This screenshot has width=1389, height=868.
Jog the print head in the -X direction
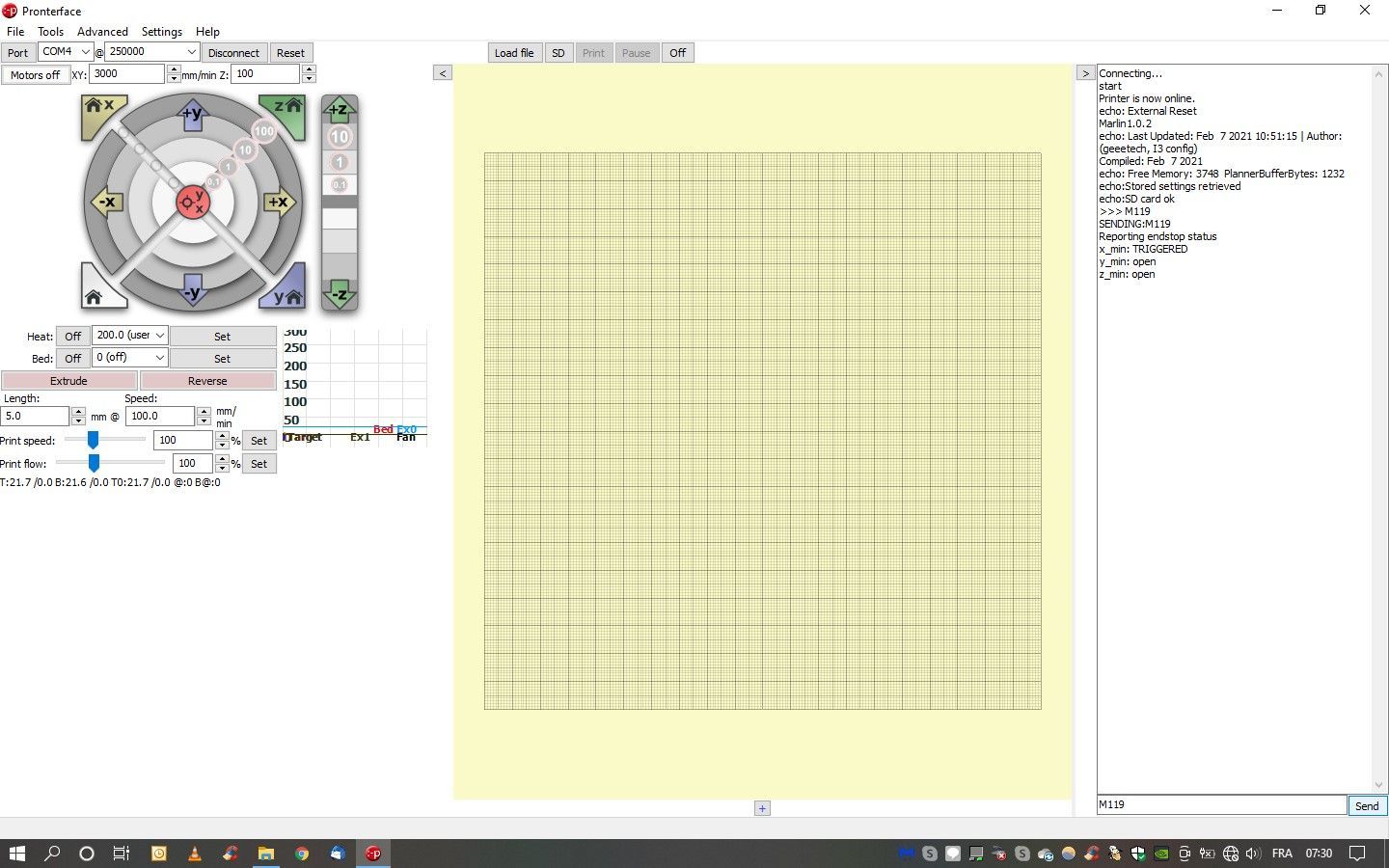click(x=107, y=203)
